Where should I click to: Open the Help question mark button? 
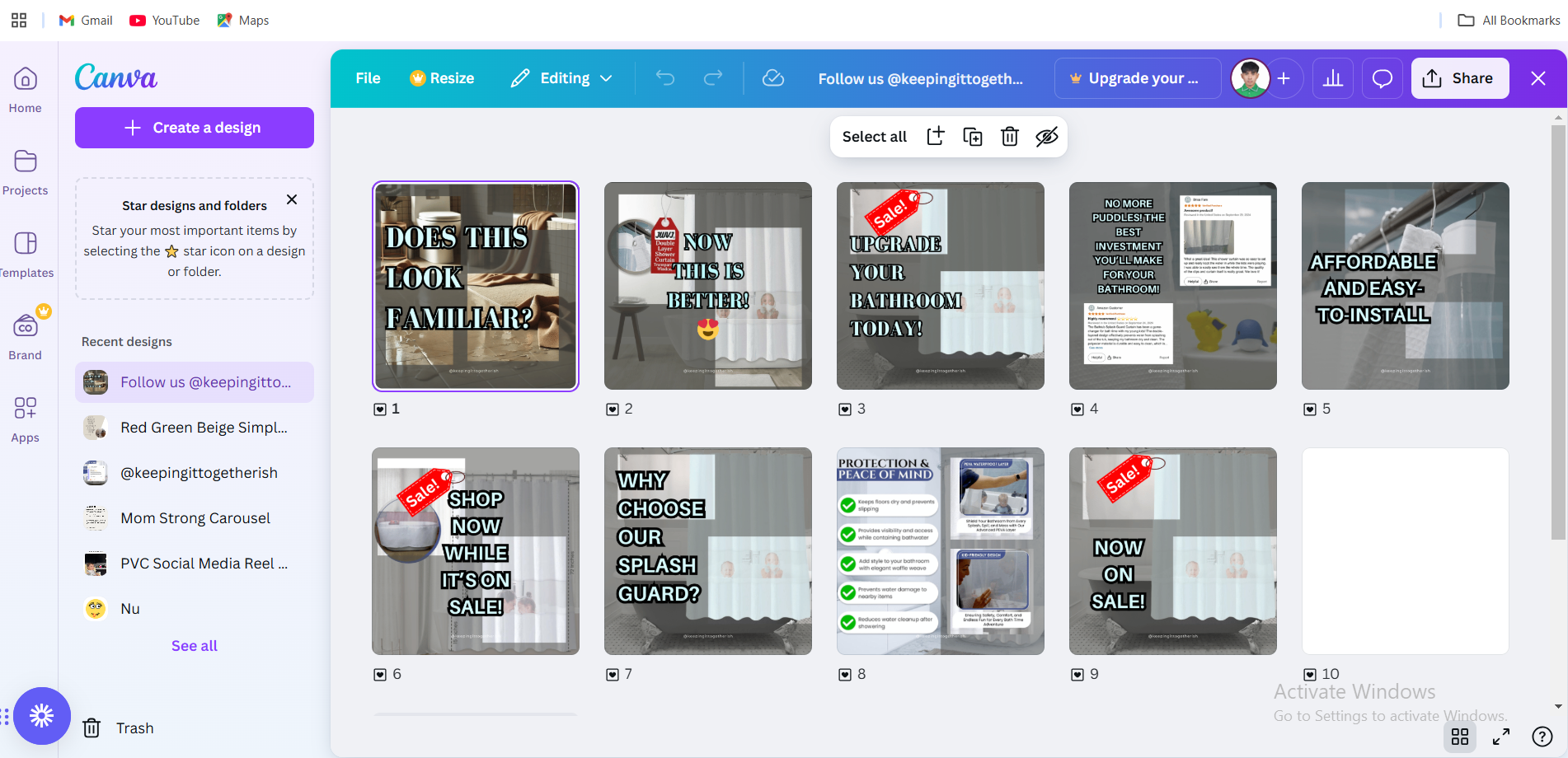(x=1542, y=737)
